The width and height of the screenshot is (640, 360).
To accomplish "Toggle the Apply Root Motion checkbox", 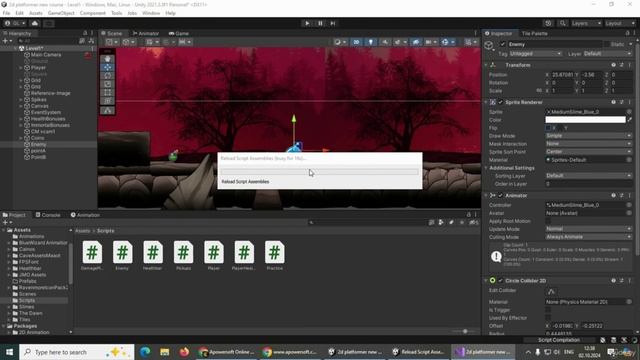I will tap(548, 221).
